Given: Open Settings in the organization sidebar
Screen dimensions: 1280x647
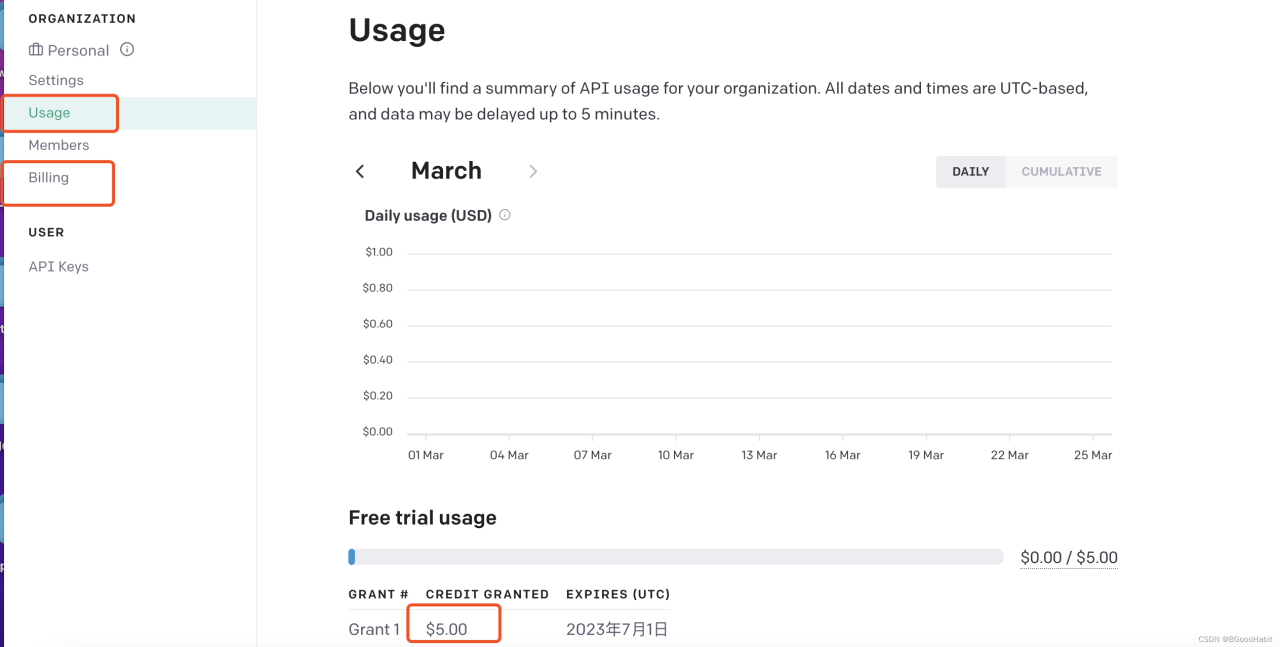Looking at the screenshot, I should coord(56,80).
